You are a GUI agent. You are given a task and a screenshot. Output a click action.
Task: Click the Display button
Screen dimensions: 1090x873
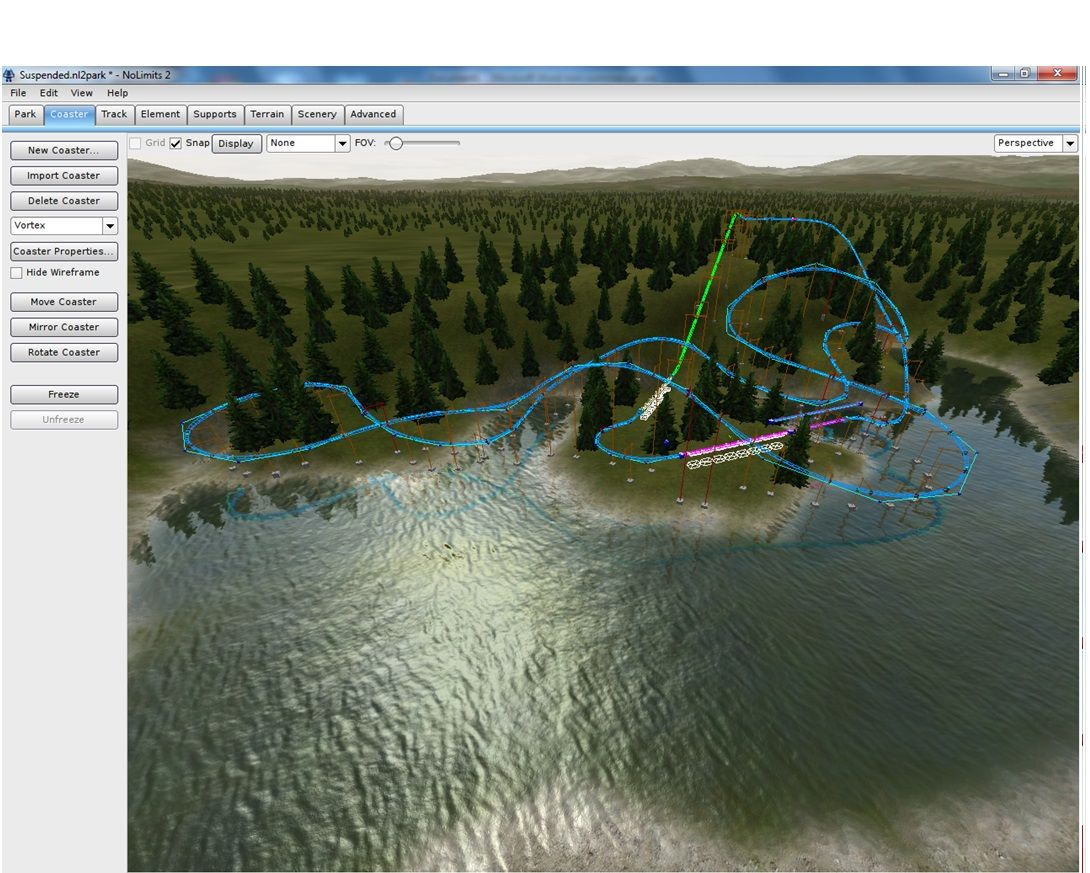[236, 143]
